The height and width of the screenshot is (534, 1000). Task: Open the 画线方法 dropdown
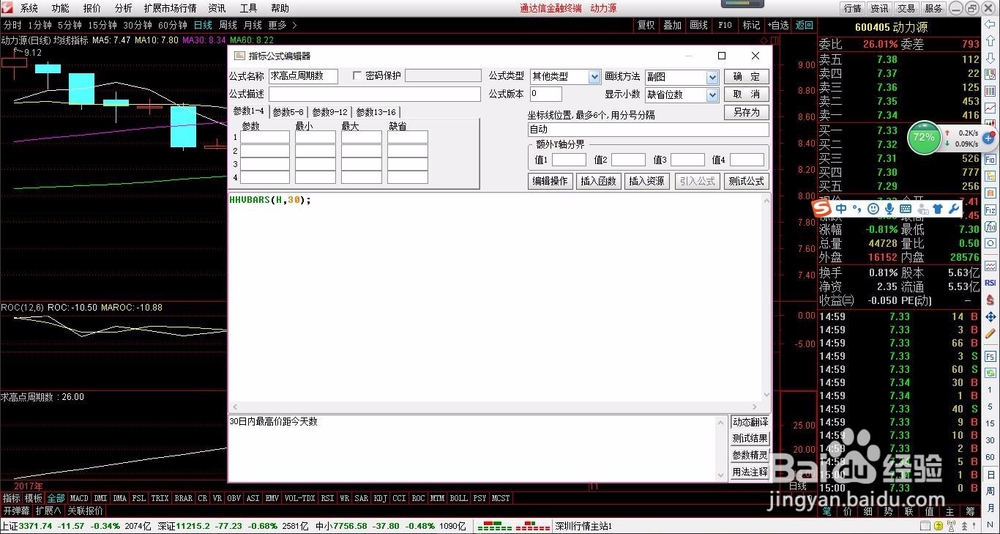point(712,77)
